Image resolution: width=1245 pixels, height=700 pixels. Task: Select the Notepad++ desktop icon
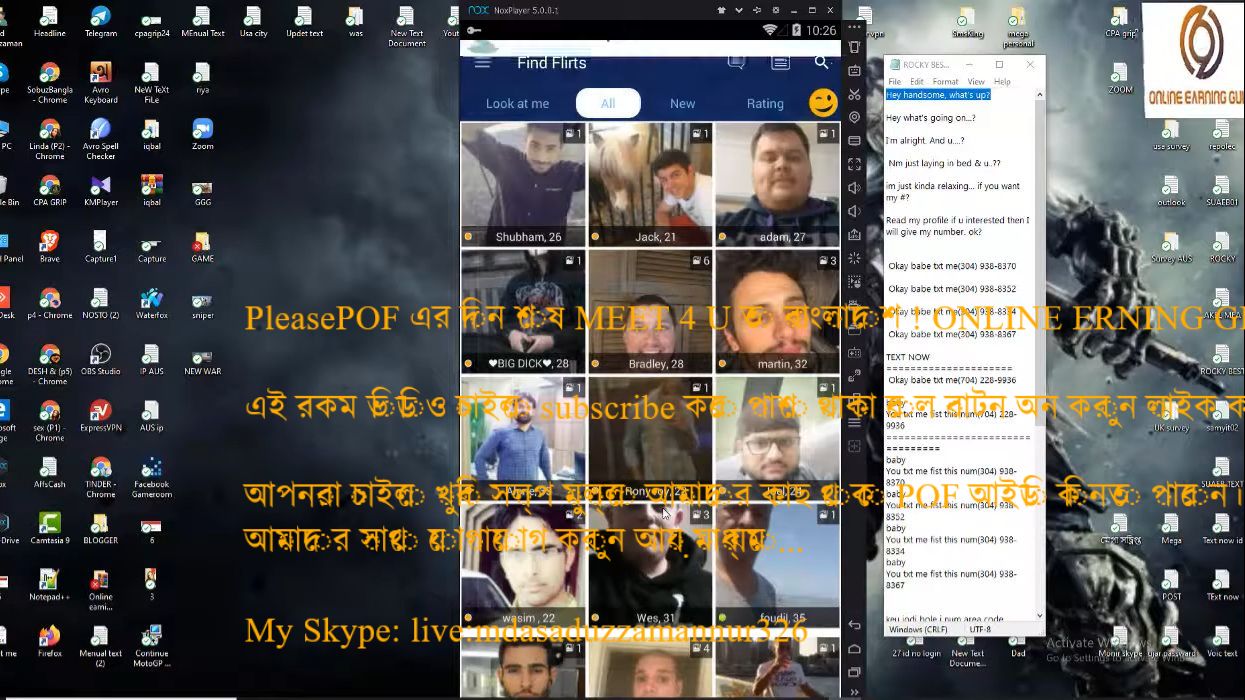point(49,585)
